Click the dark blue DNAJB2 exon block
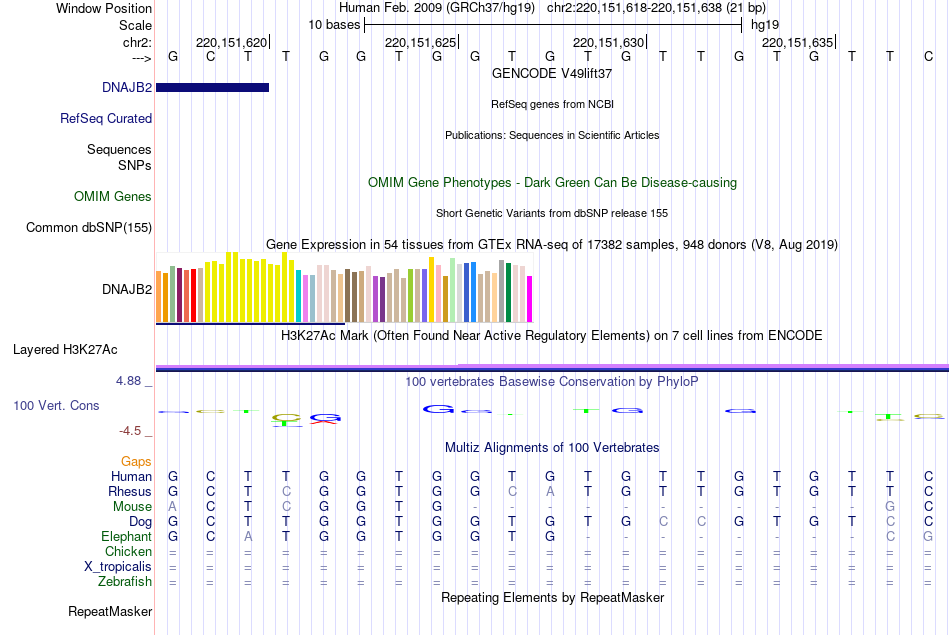The image size is (950, 635). (213, 88)
